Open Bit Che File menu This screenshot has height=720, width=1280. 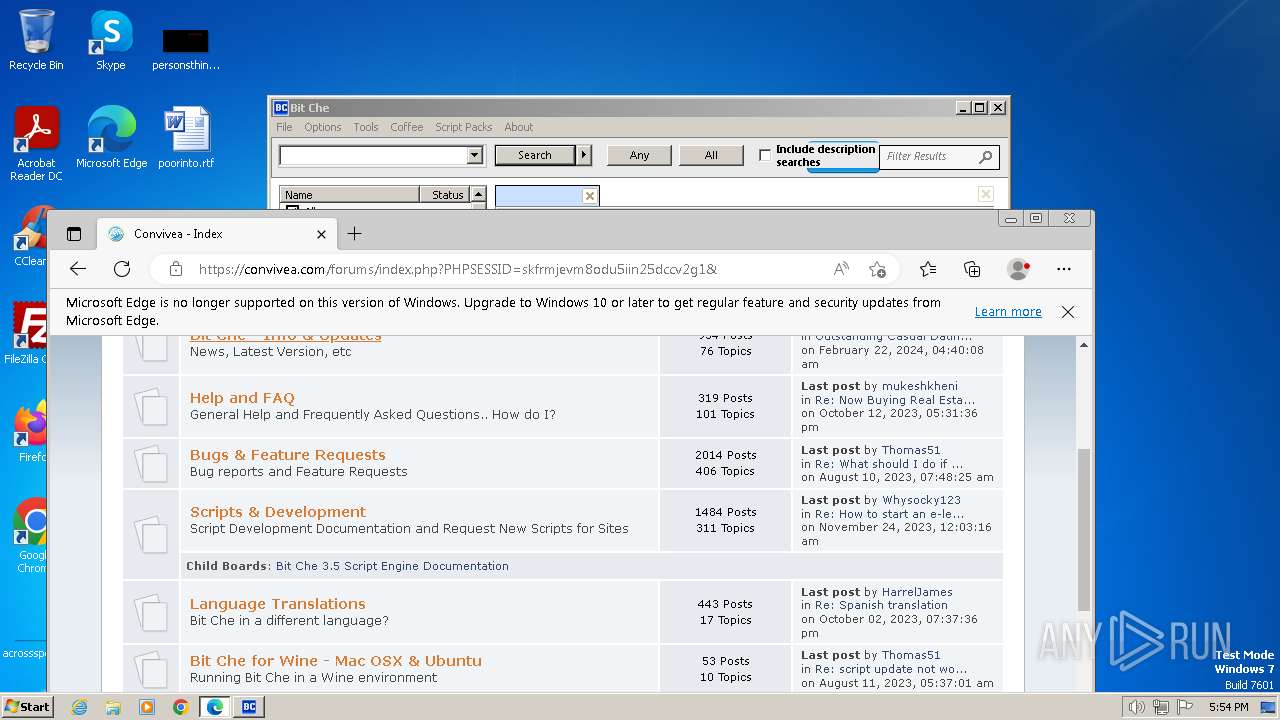pyautogui.click(x=284, y=127)
